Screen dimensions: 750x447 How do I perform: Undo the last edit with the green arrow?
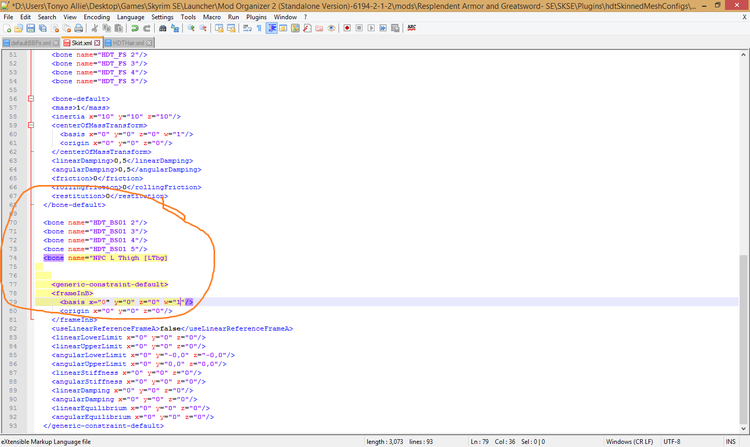(135, 29)
